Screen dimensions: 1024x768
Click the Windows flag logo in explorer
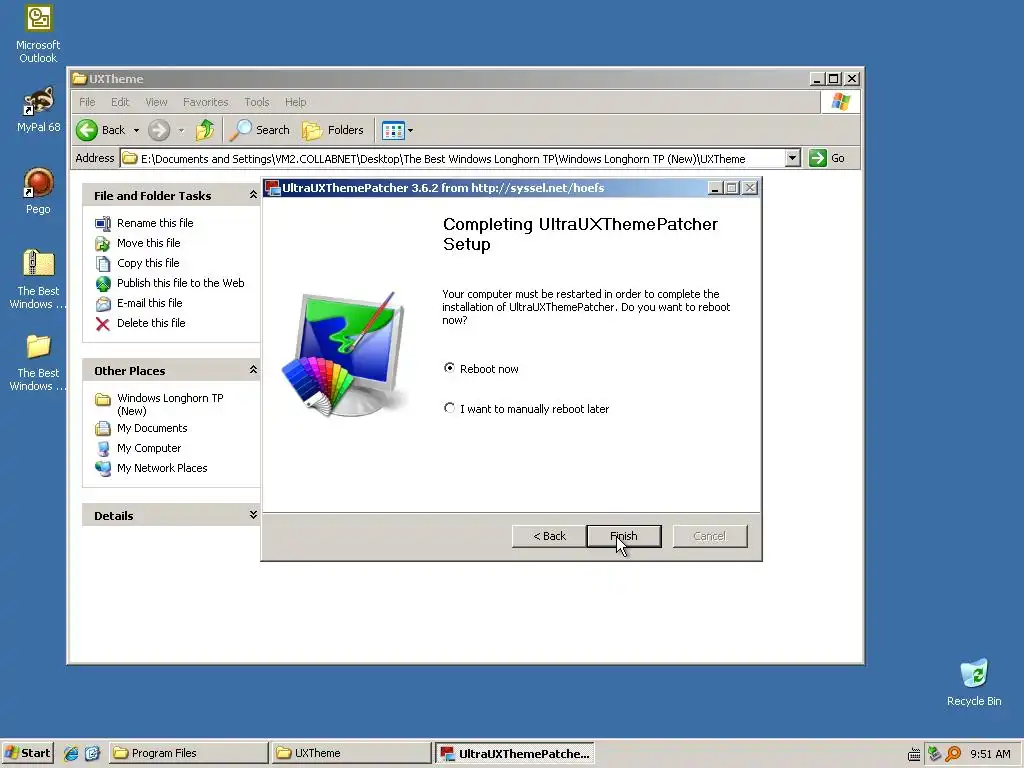click(840, 102)
